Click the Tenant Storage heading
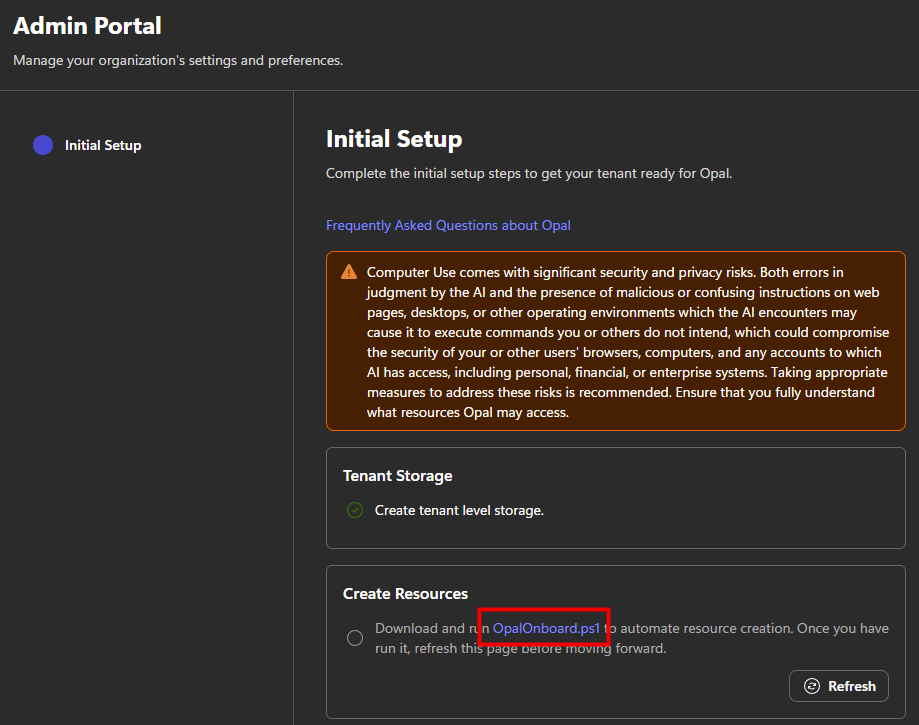Image resolution: width=919 pixels, height=725 pixels. click(x=397, y=476)
